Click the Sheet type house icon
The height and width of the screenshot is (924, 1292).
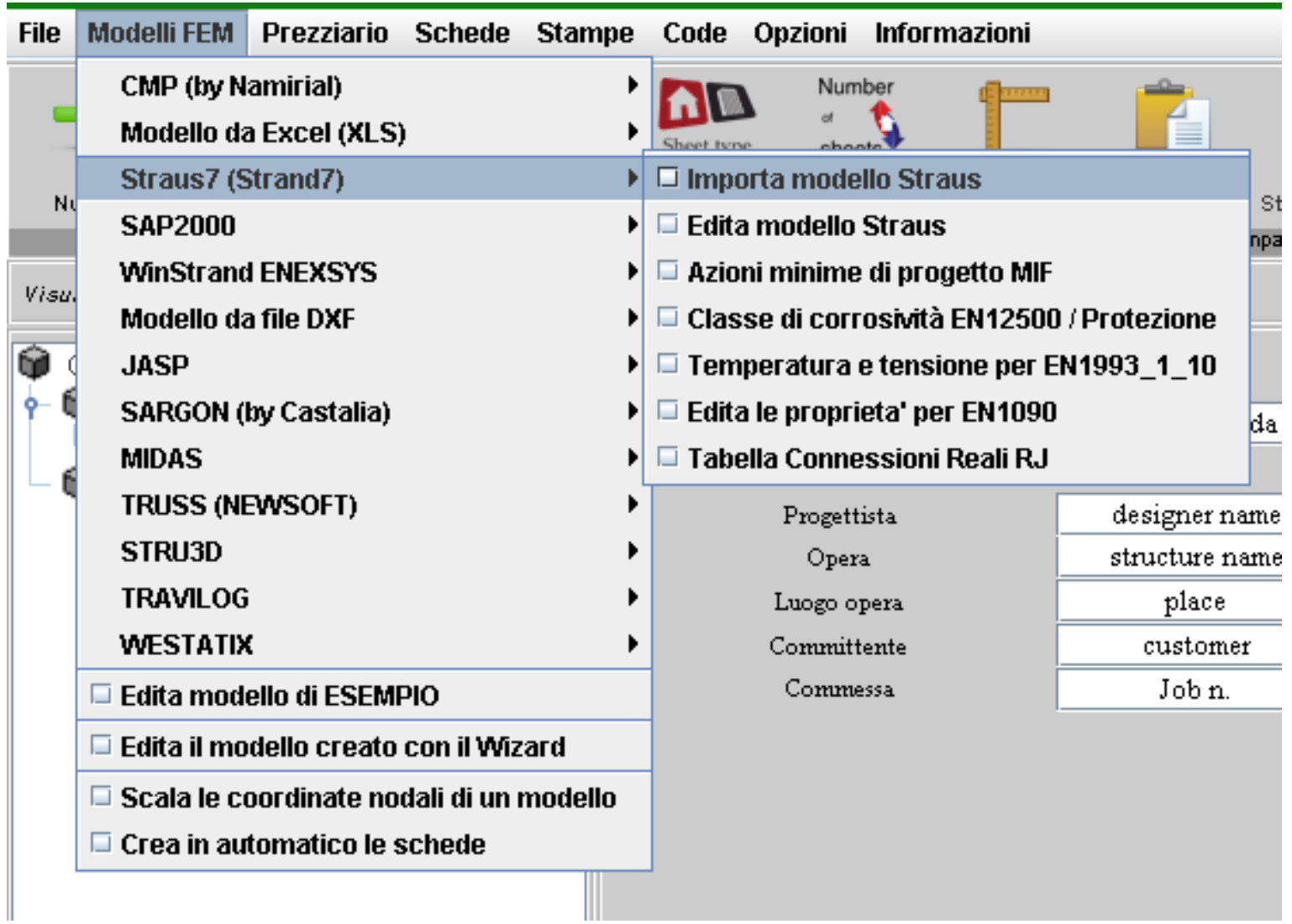(x=706, y=104)
